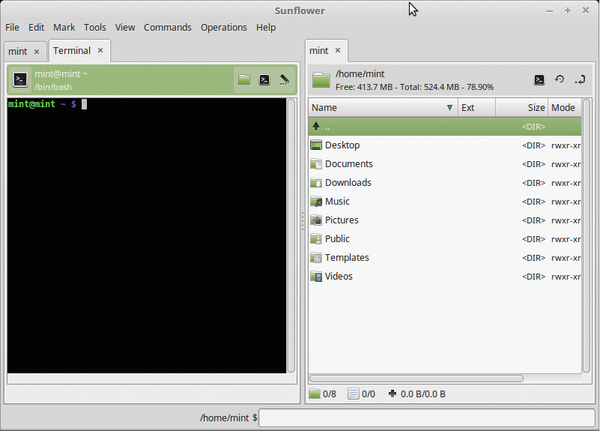The image size is (600, 431).
Task: Sort by the Size column header
Action: [x=522, y=108]
